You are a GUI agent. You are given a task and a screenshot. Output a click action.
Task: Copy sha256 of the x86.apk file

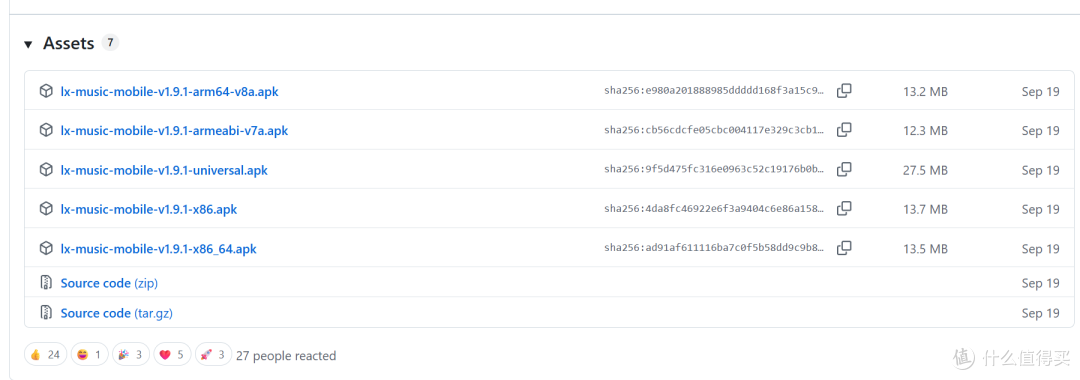click(x=844, y=209)
